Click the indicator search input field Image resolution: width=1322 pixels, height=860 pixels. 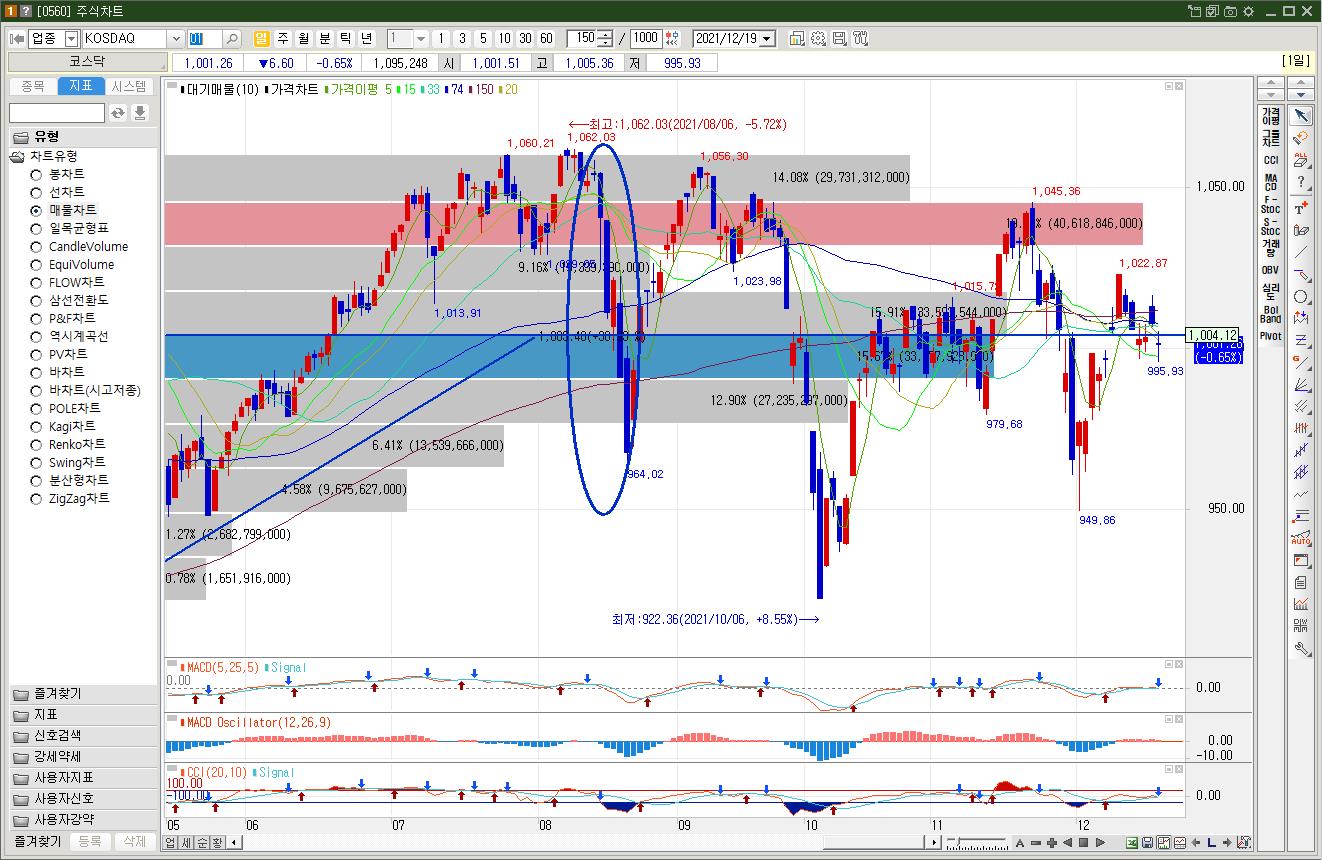tap(57, 113)
